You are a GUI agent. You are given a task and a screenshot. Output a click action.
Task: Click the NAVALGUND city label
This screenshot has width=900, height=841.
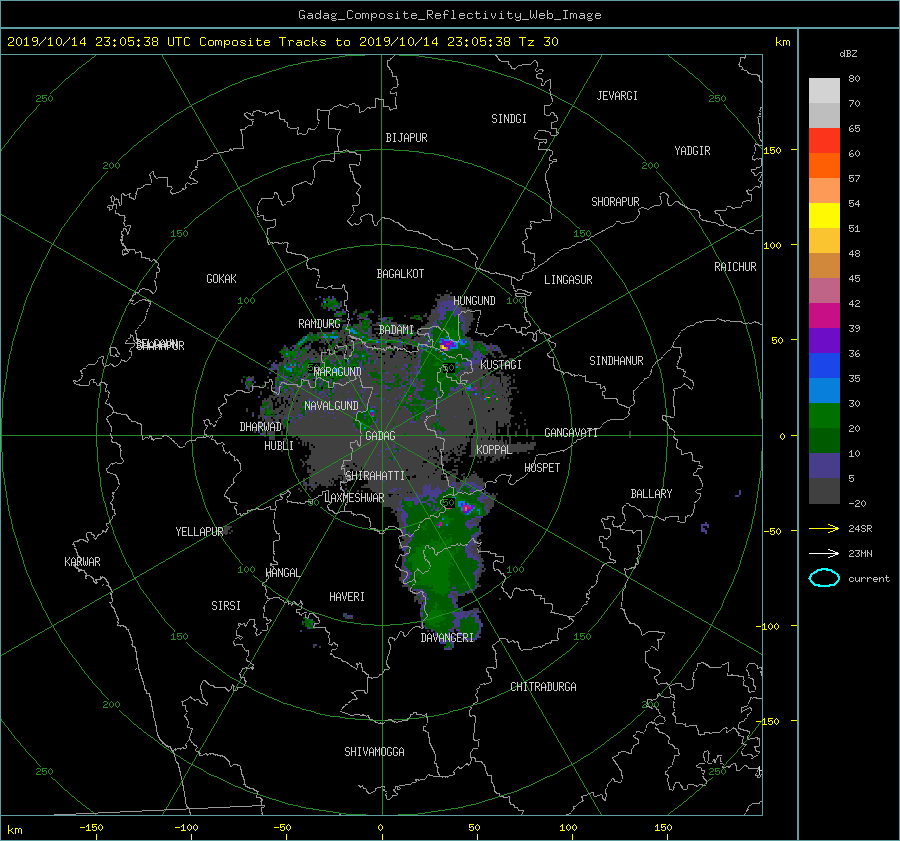(331, 406)
